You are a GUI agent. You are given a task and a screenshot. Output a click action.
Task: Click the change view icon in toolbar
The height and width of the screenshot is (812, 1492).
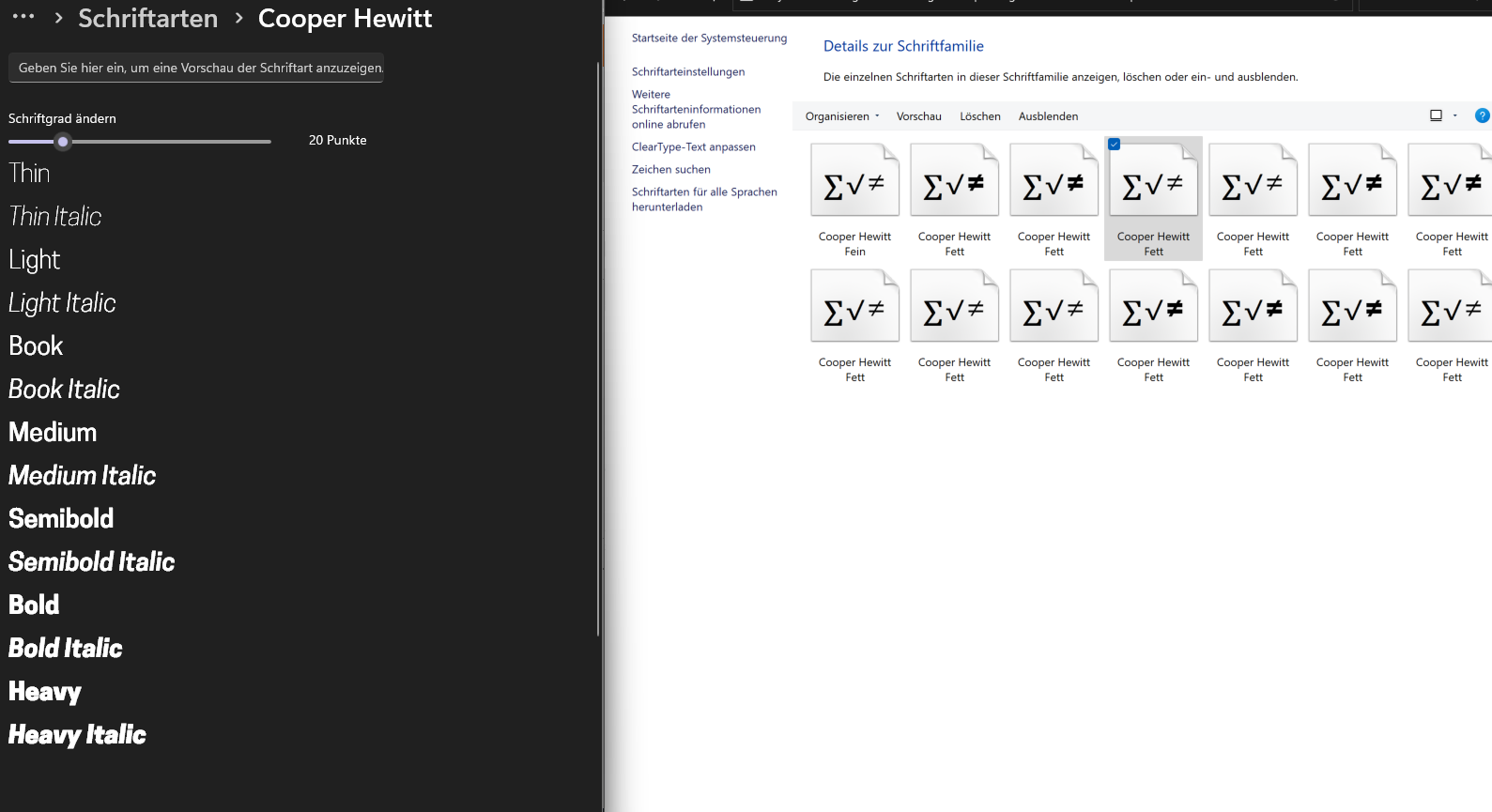[x=1436, y=115]
